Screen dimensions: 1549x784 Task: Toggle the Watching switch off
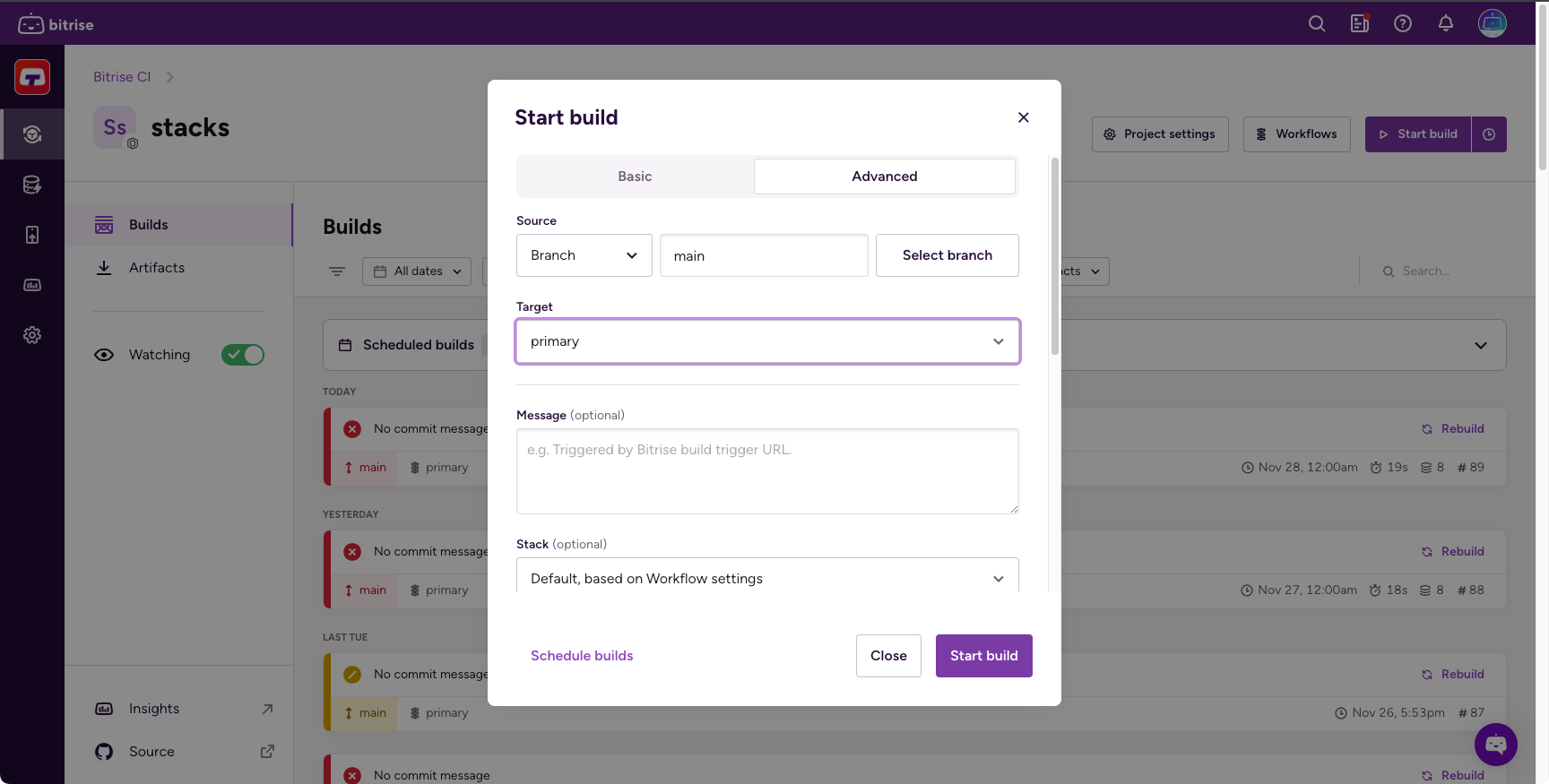click(243, 355)
